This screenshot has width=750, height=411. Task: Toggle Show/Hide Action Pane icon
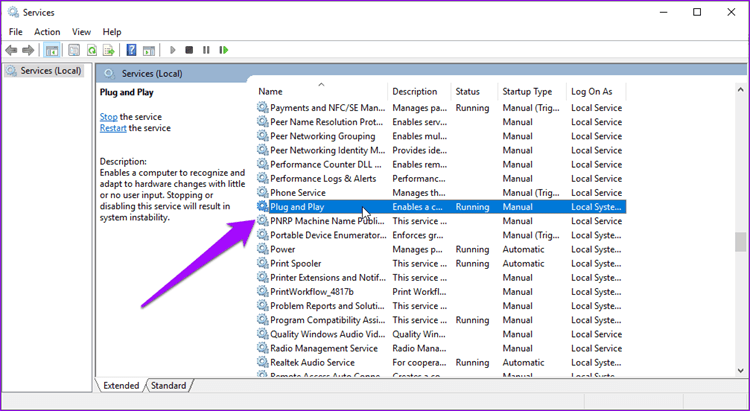point(149,50)
